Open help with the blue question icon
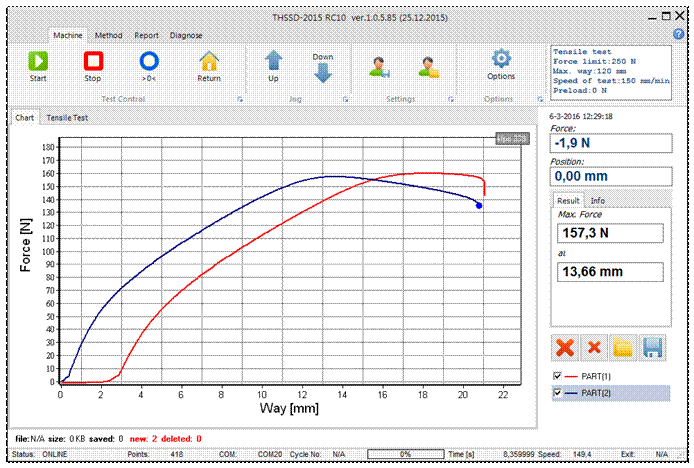Image resolution: width=694 pixels, height=468 pixels. tap(679, 34)
